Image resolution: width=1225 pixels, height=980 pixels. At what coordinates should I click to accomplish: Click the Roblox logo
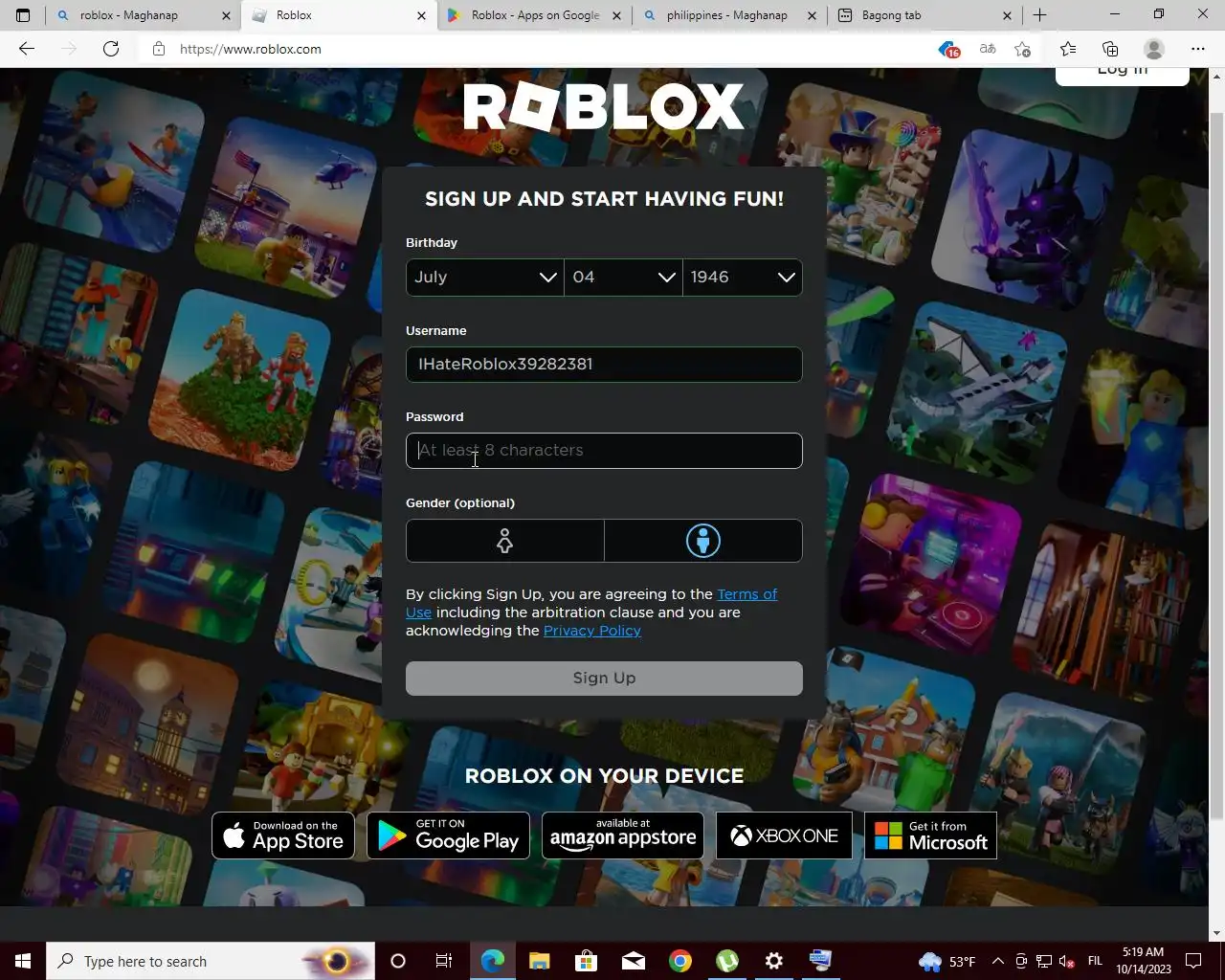pos(604,106)
